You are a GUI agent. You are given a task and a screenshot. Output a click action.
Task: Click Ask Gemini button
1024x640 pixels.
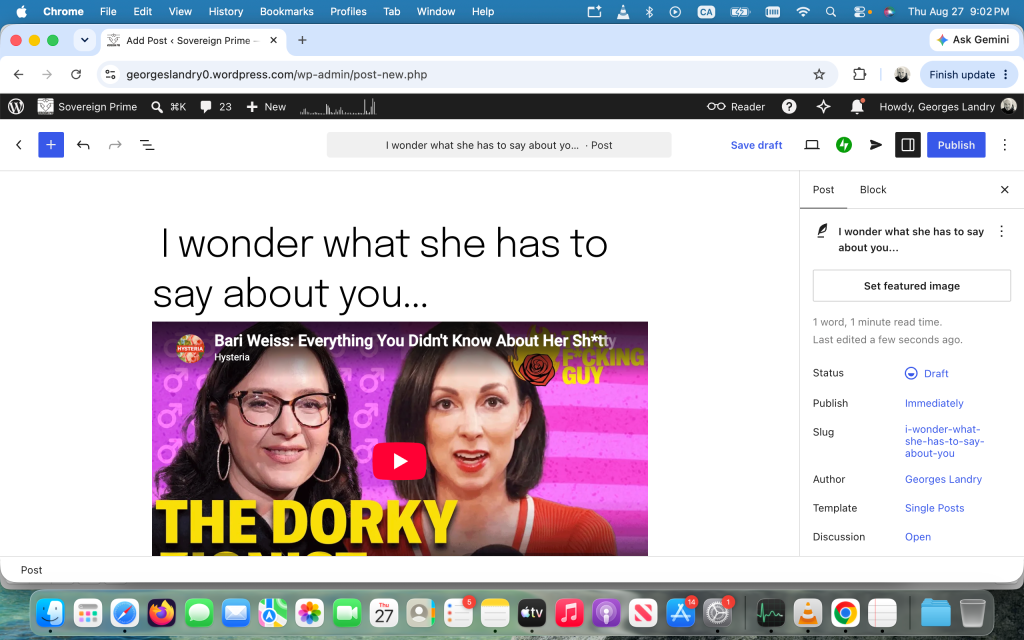click(x=973, y=40)
